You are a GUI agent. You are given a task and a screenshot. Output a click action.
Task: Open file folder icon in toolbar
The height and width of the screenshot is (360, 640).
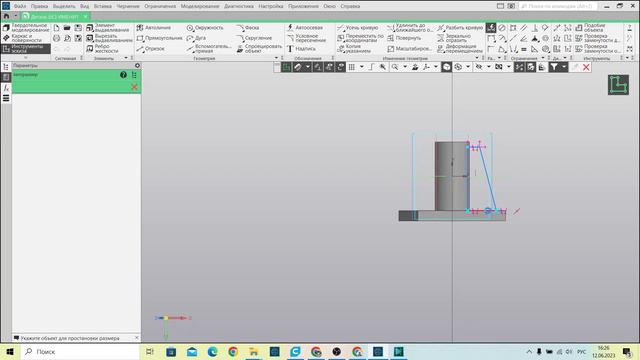[x=67, y=28]
